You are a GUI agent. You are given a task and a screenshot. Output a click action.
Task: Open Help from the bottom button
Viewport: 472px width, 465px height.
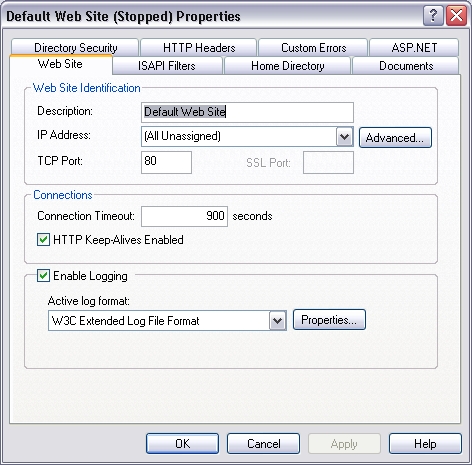click(425, 444)
